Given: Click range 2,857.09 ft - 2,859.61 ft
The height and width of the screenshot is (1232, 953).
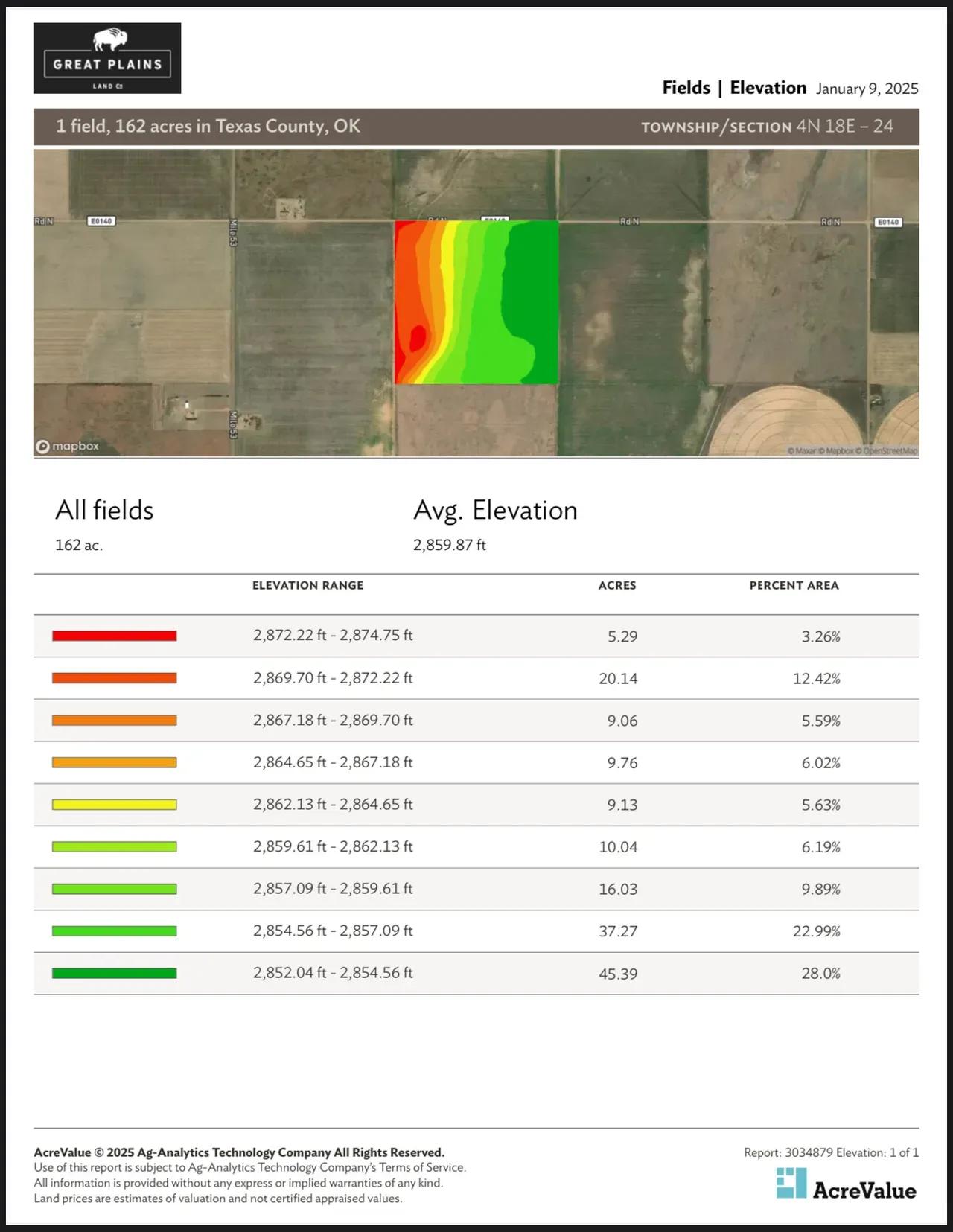Looking at the screenshot, I should [333, 889].
